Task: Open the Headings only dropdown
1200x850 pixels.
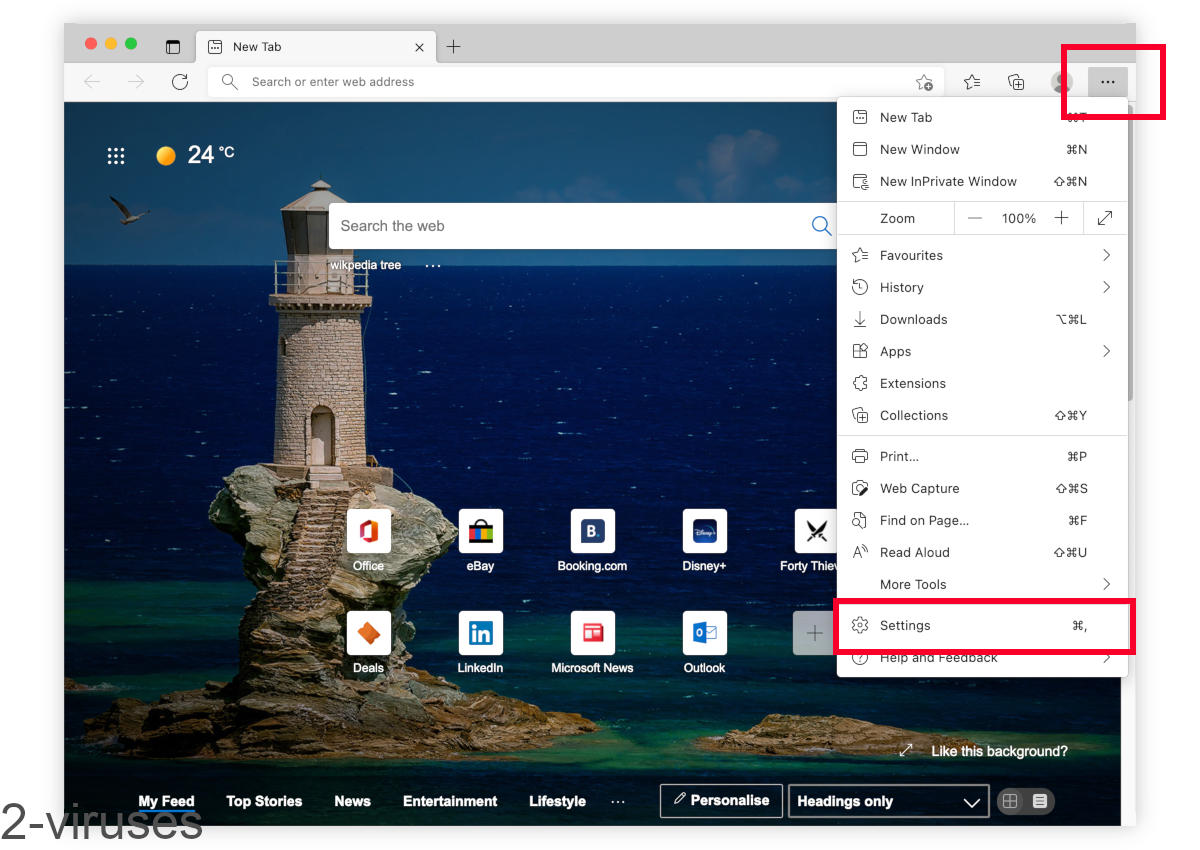Action: click(888, 801)
